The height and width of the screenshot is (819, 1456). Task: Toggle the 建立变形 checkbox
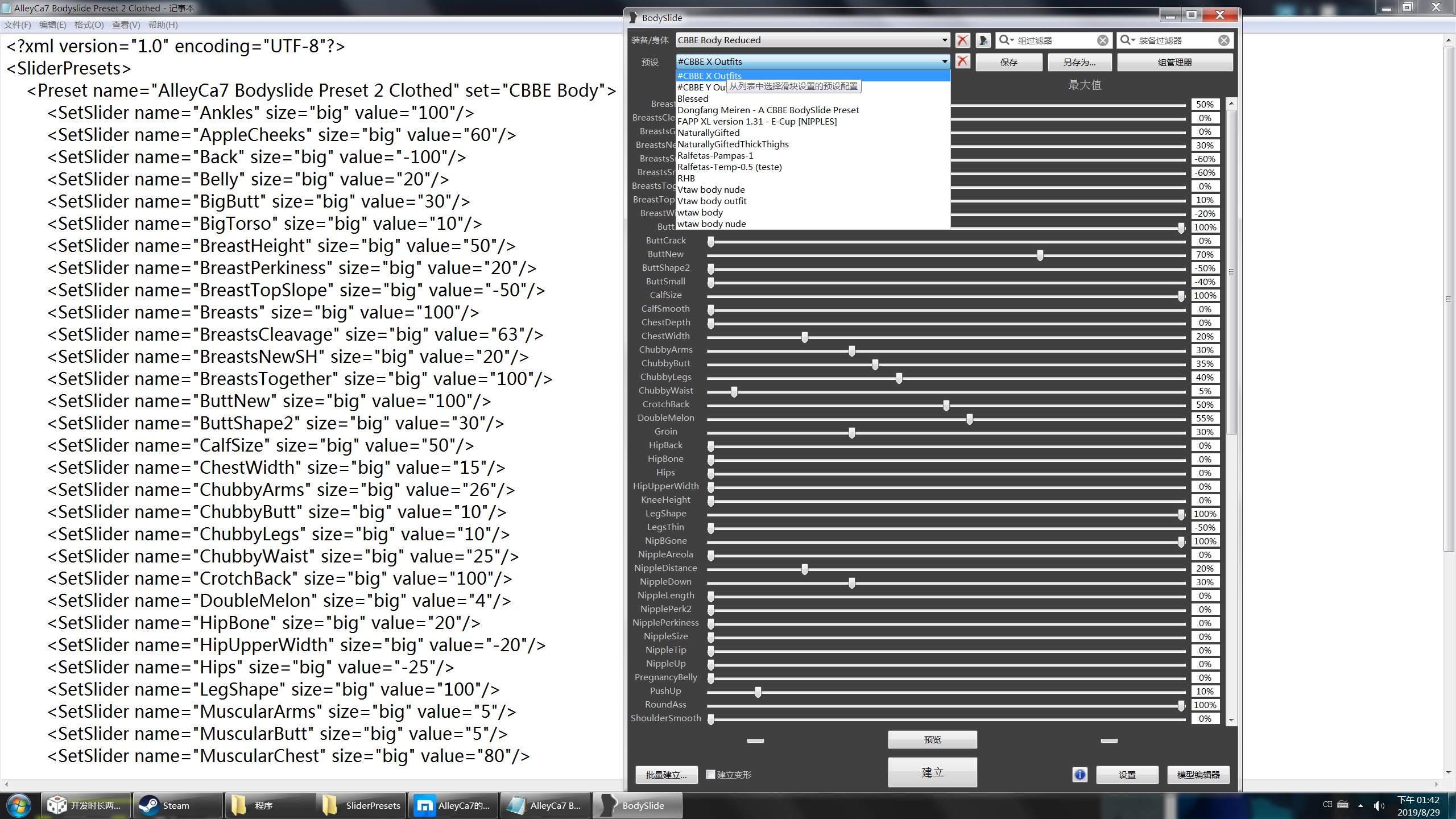[710, 774]
